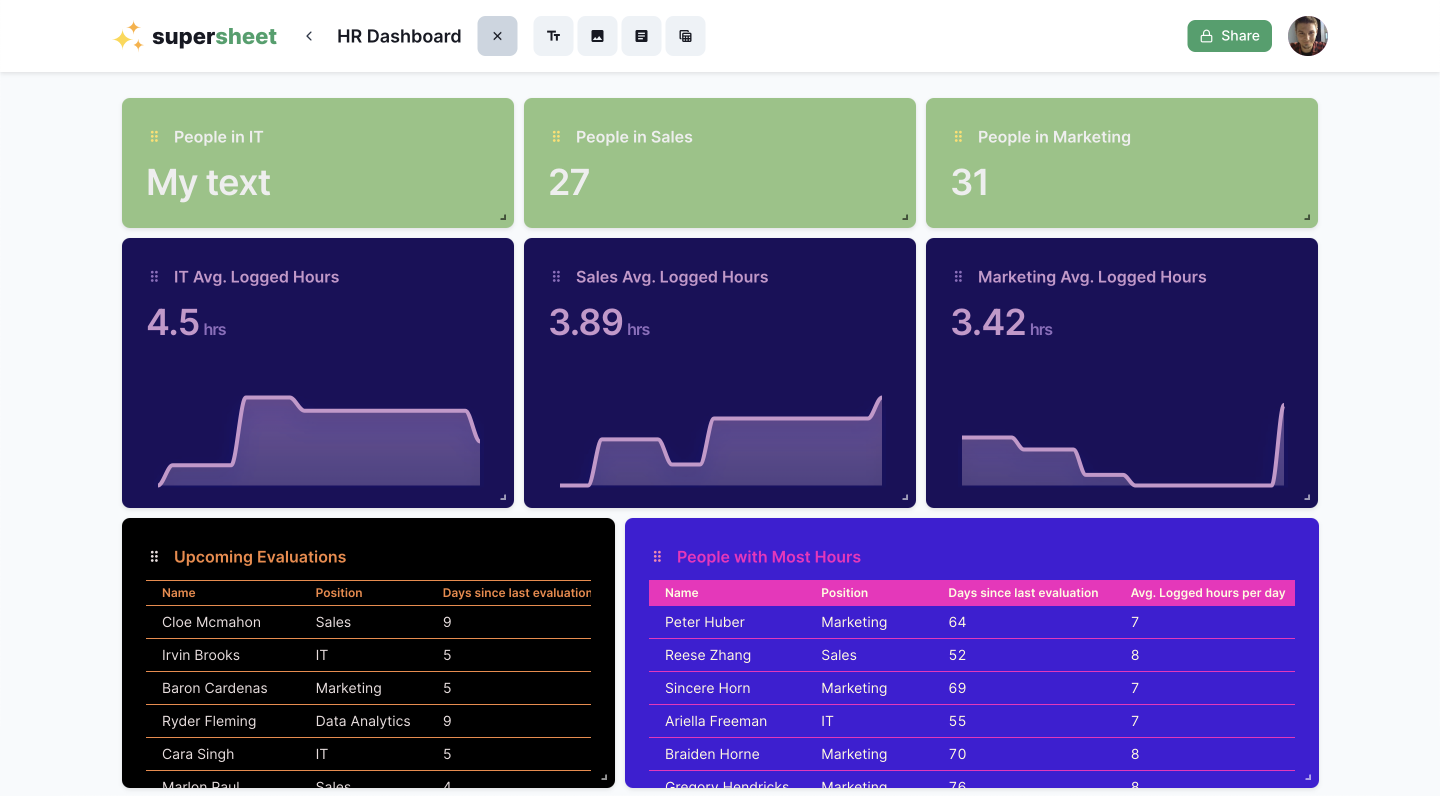Screen dimensions: 1440x796
Task: Add an image widget from toolbar
Action: click(x=597, y=36)
